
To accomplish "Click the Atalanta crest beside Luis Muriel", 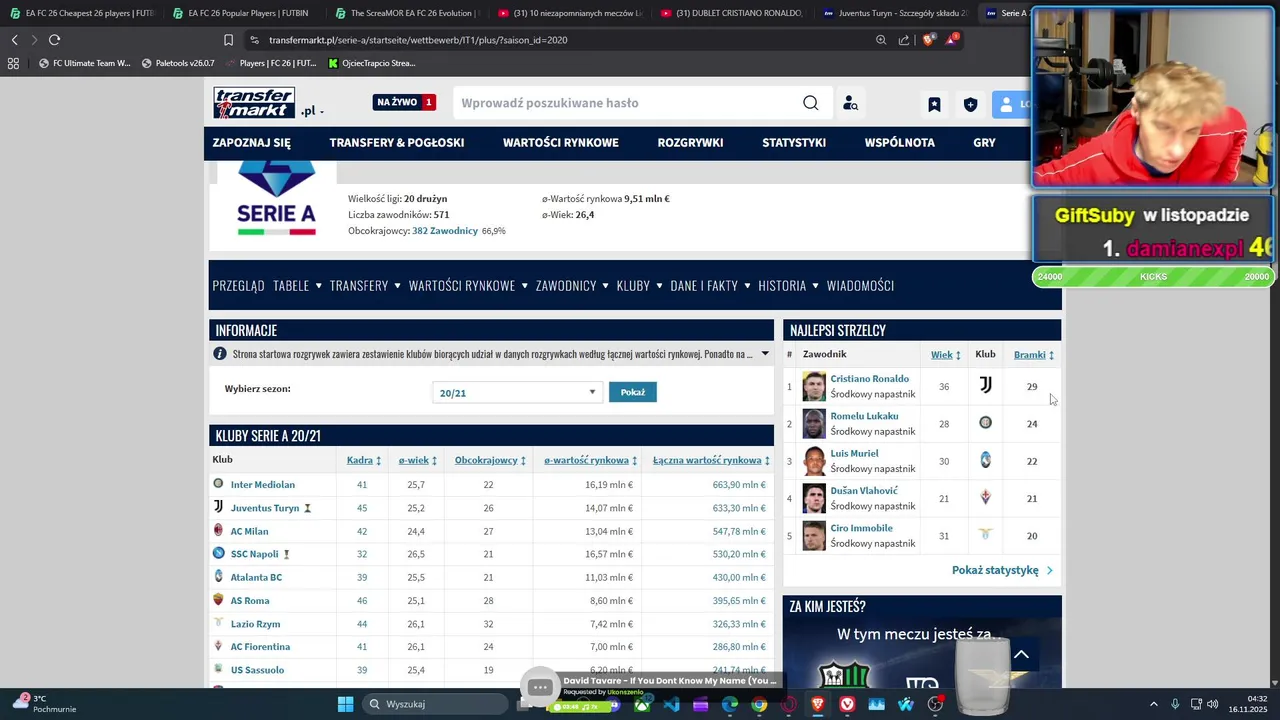I will tap(985, 460).
